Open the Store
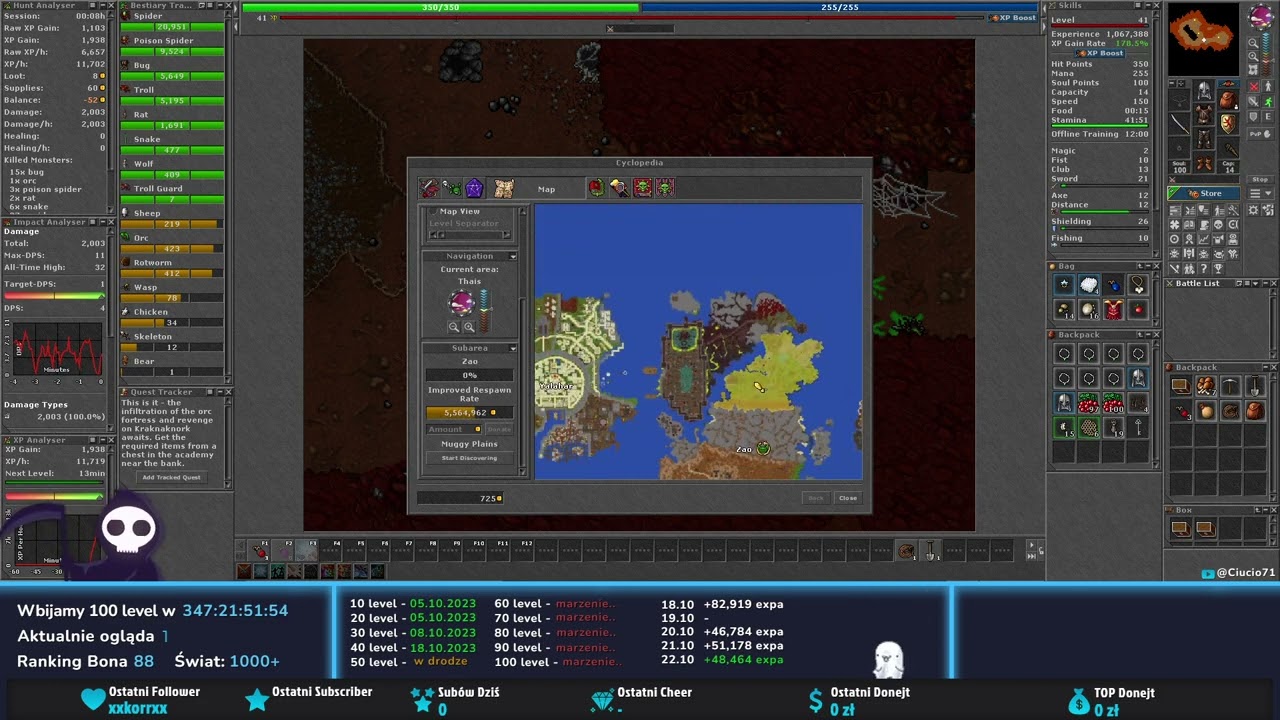Screen dimensions: 1280x720 [x=1204, y=193]
